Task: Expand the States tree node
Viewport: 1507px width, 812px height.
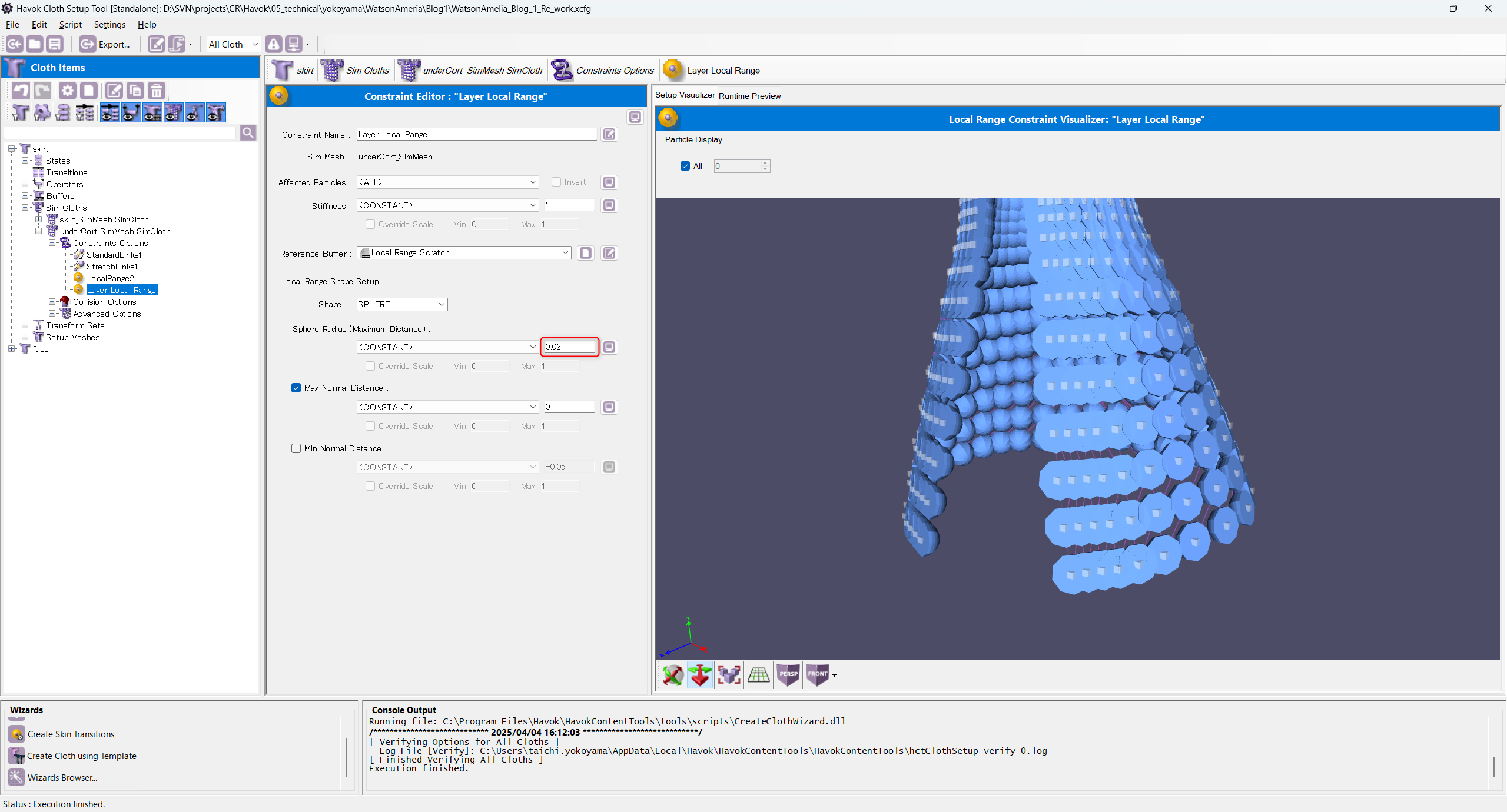Action: (25, 161)
